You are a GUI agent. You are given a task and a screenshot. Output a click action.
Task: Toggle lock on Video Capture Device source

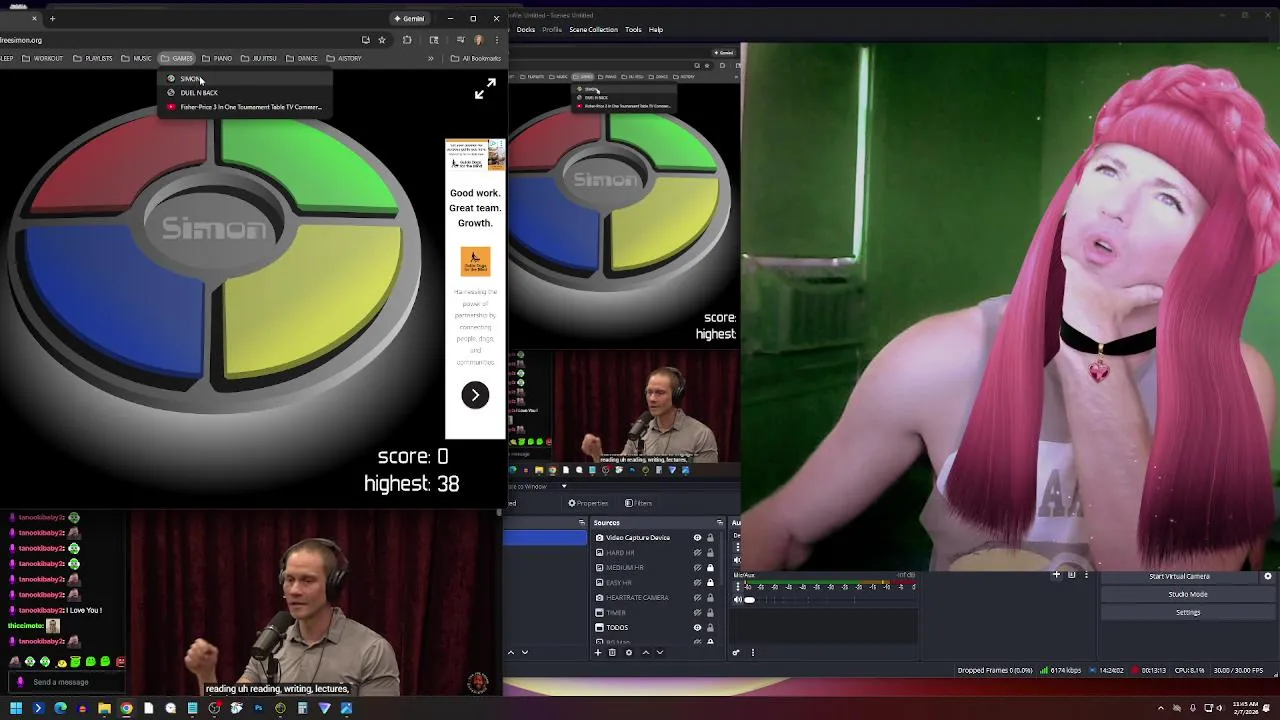pos(710,538)
